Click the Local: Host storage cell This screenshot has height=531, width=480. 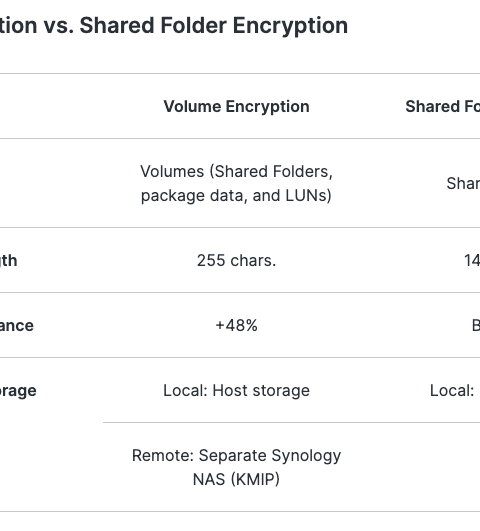pyautogui.click(x=236, y=391)
